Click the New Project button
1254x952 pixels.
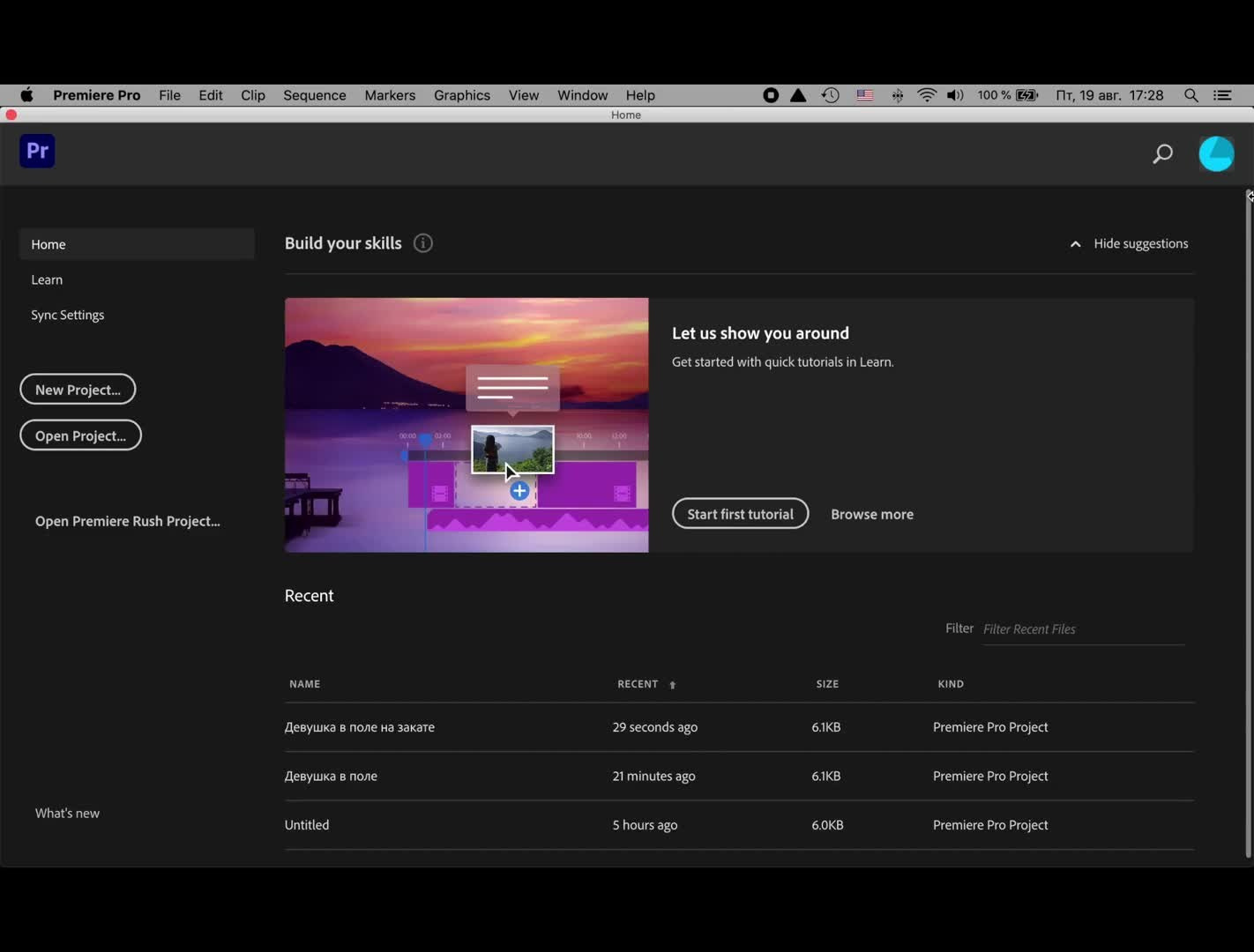tap(78, 390)
